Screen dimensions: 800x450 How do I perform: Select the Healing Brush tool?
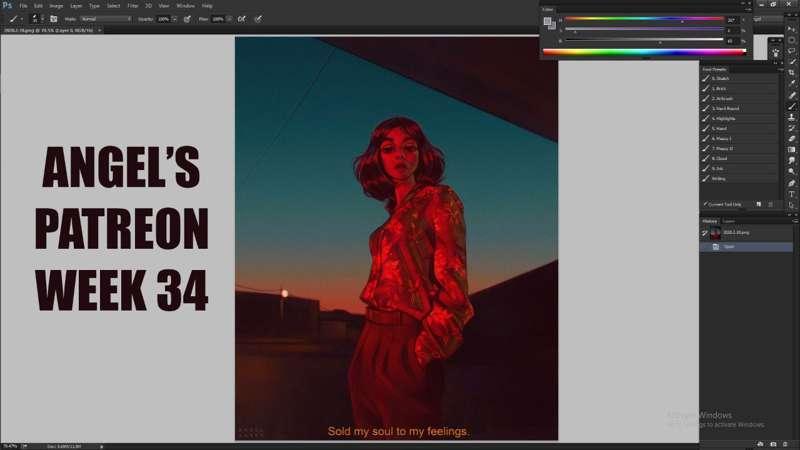(792, 95)
